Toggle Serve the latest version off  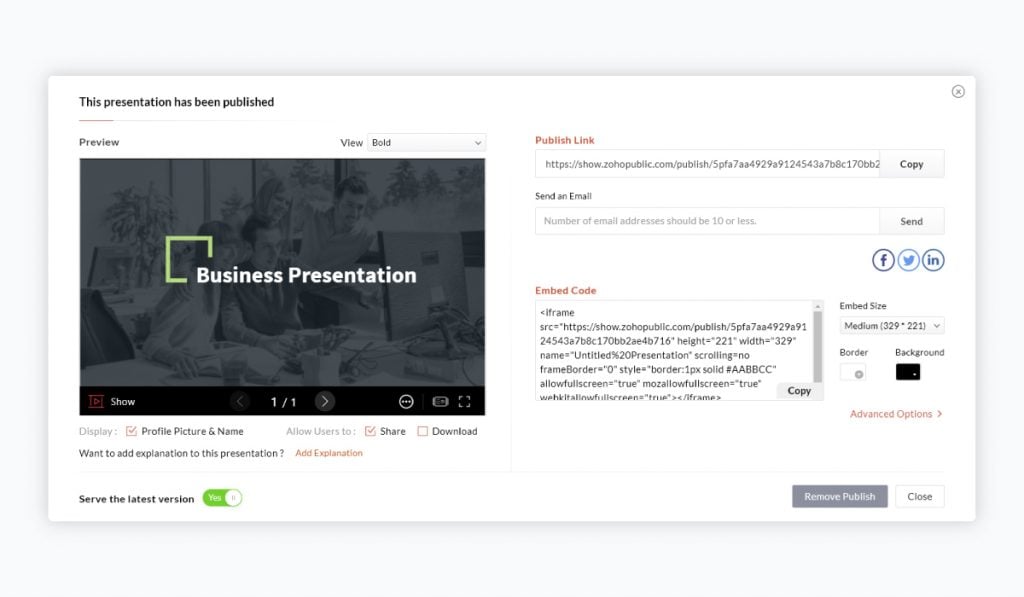click(221, 497)
